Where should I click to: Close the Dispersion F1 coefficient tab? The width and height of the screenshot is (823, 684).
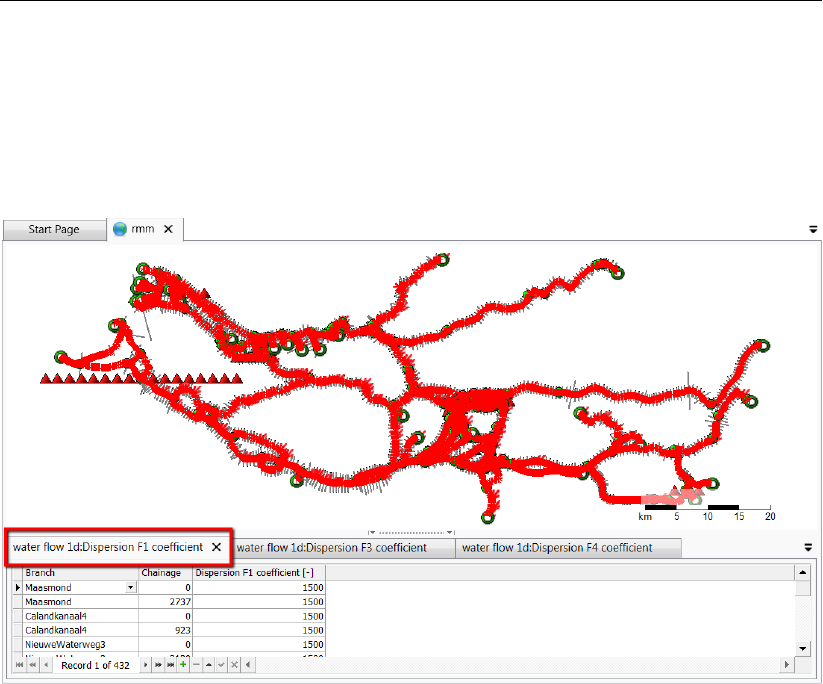tap(216, 547)
